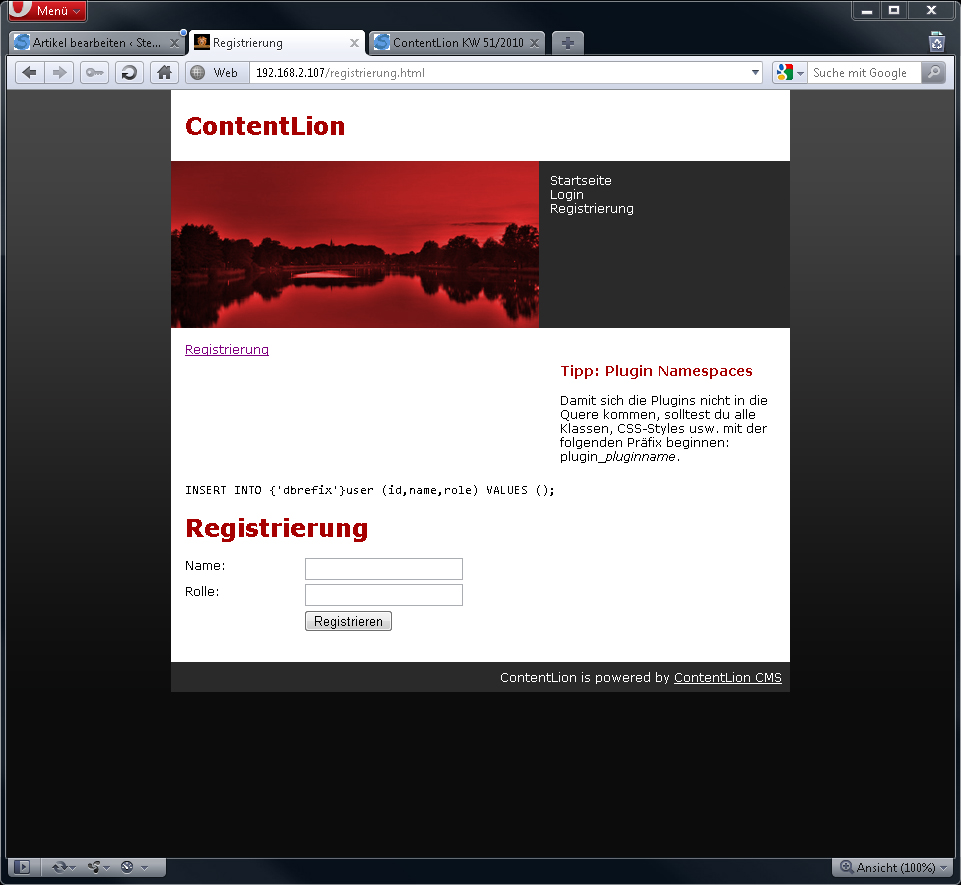
Task: Click the search magnifier button
Action: pos(933,73)
